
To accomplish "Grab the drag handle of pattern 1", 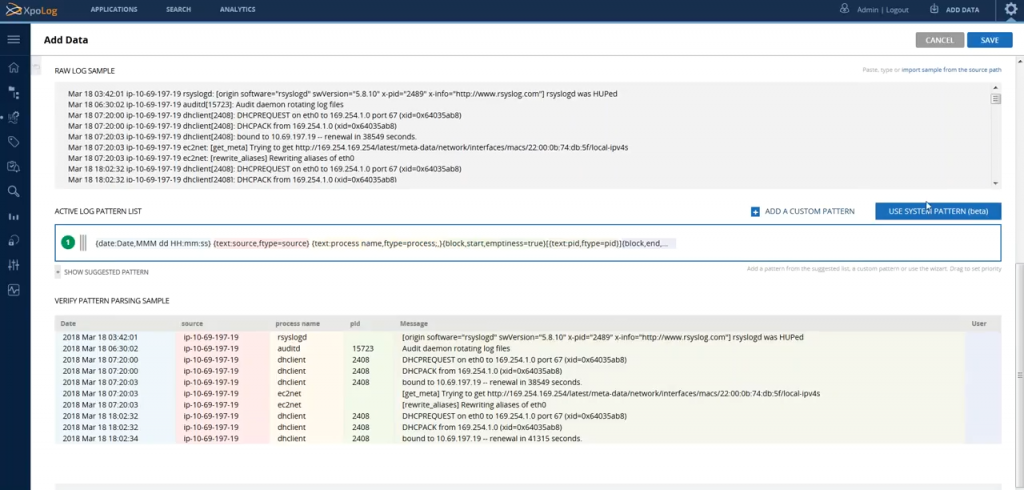I will pyautogui.click(x=83, y=243).
